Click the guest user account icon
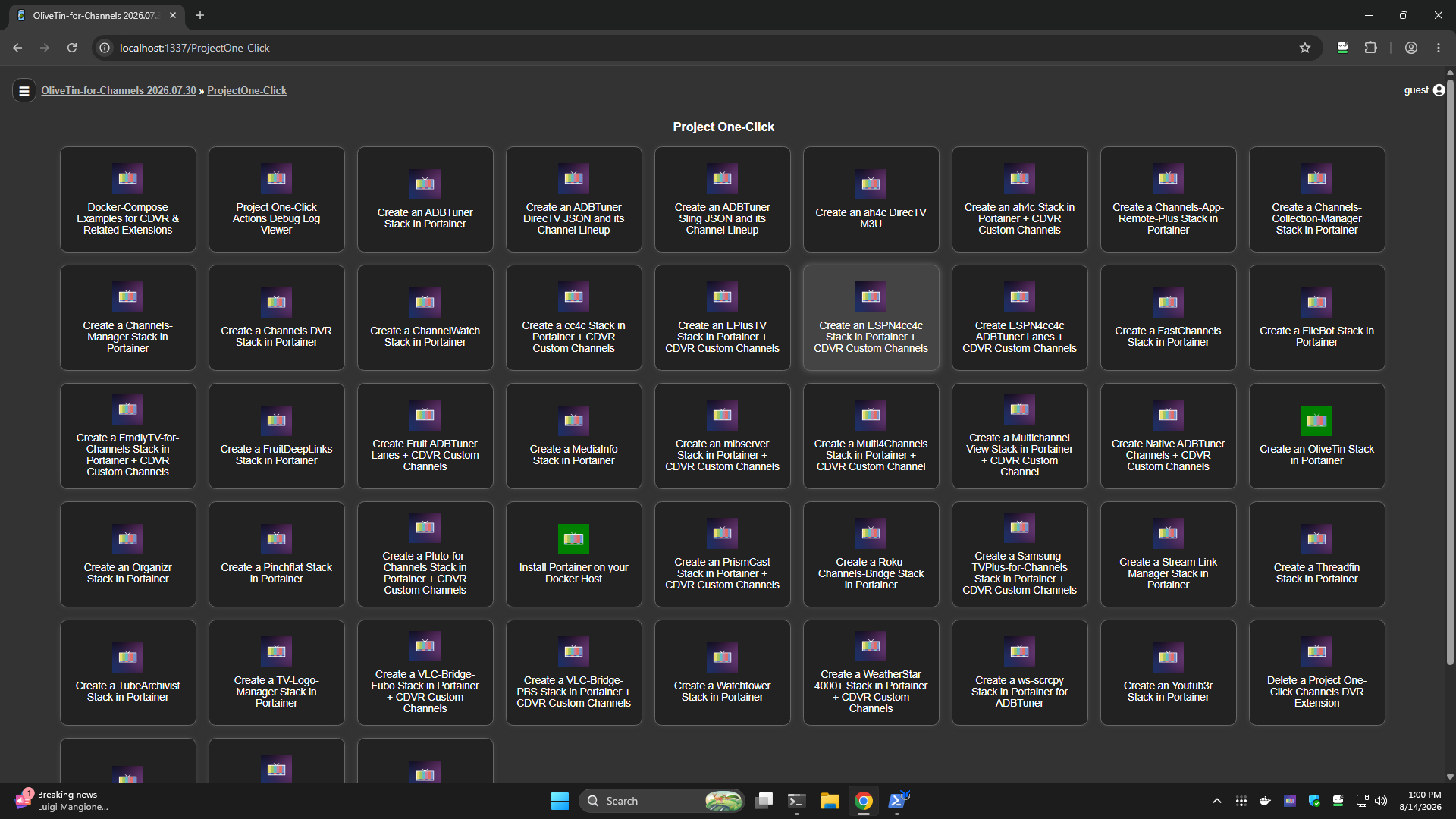The width and height of the screenshot is (1456, 819). coord(1439,90)
